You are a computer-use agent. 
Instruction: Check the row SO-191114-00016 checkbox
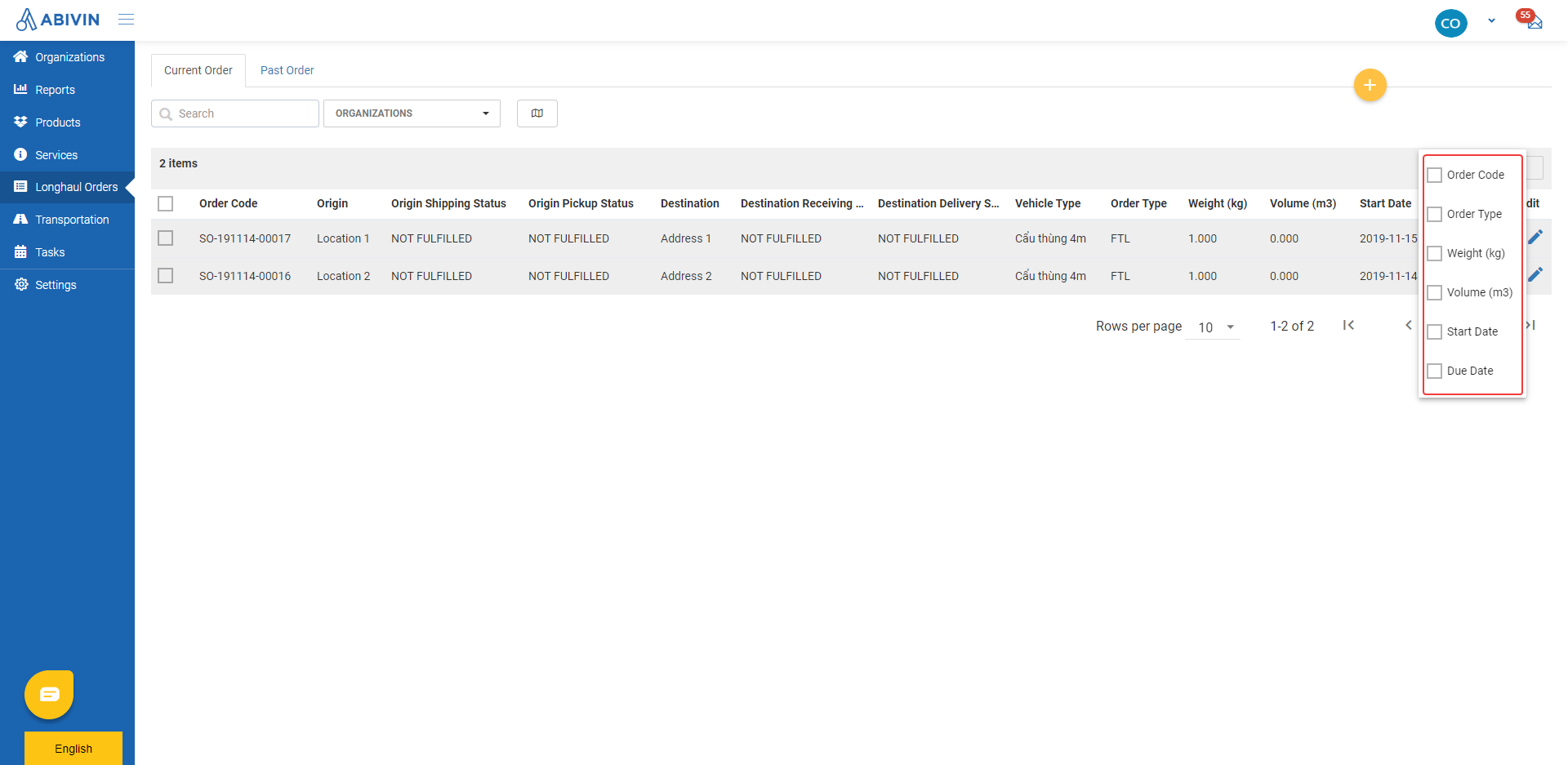point(166,276)
